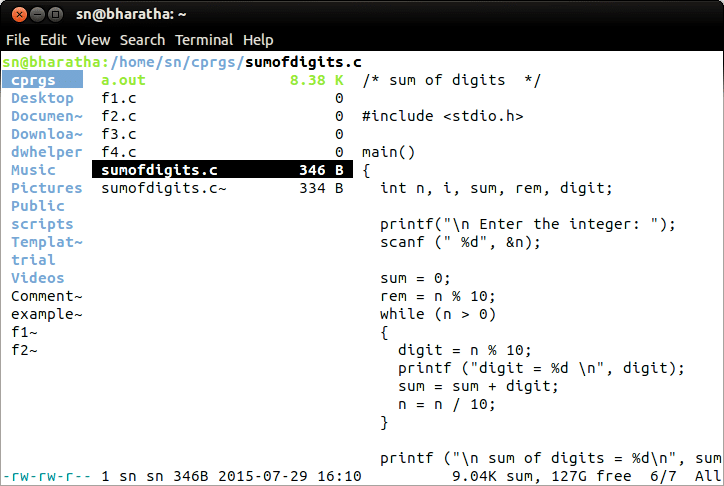The width and height of the screenshot is (724, 486).
Task: Open the Search menu
Action: [142, 40]
